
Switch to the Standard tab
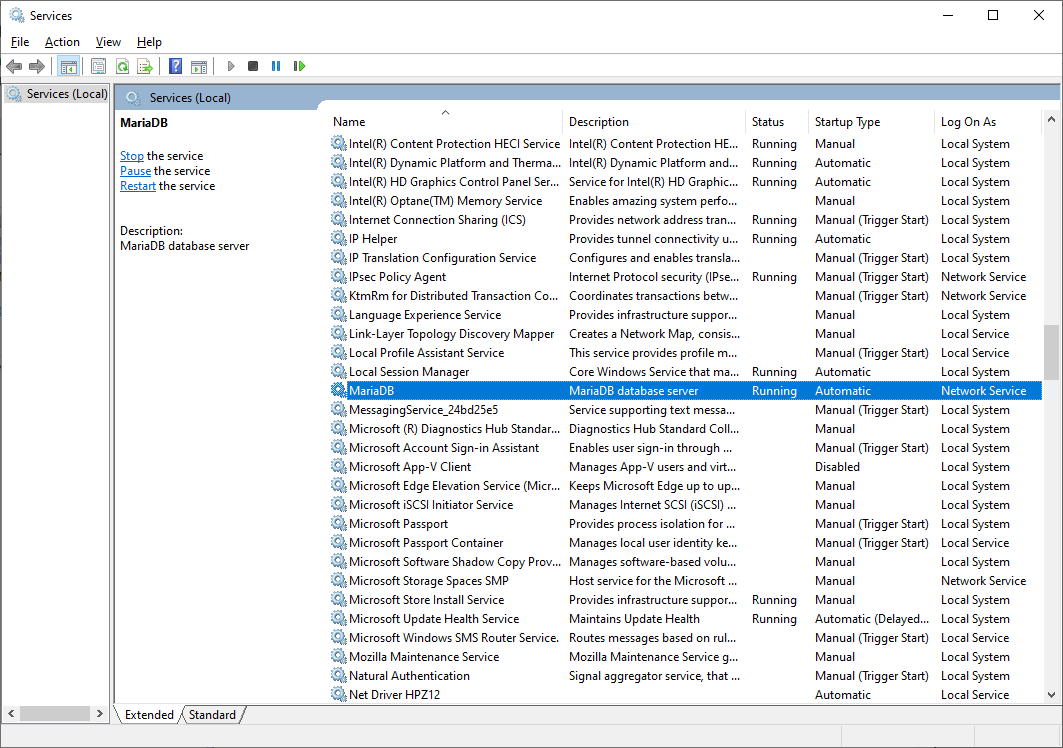213,715
